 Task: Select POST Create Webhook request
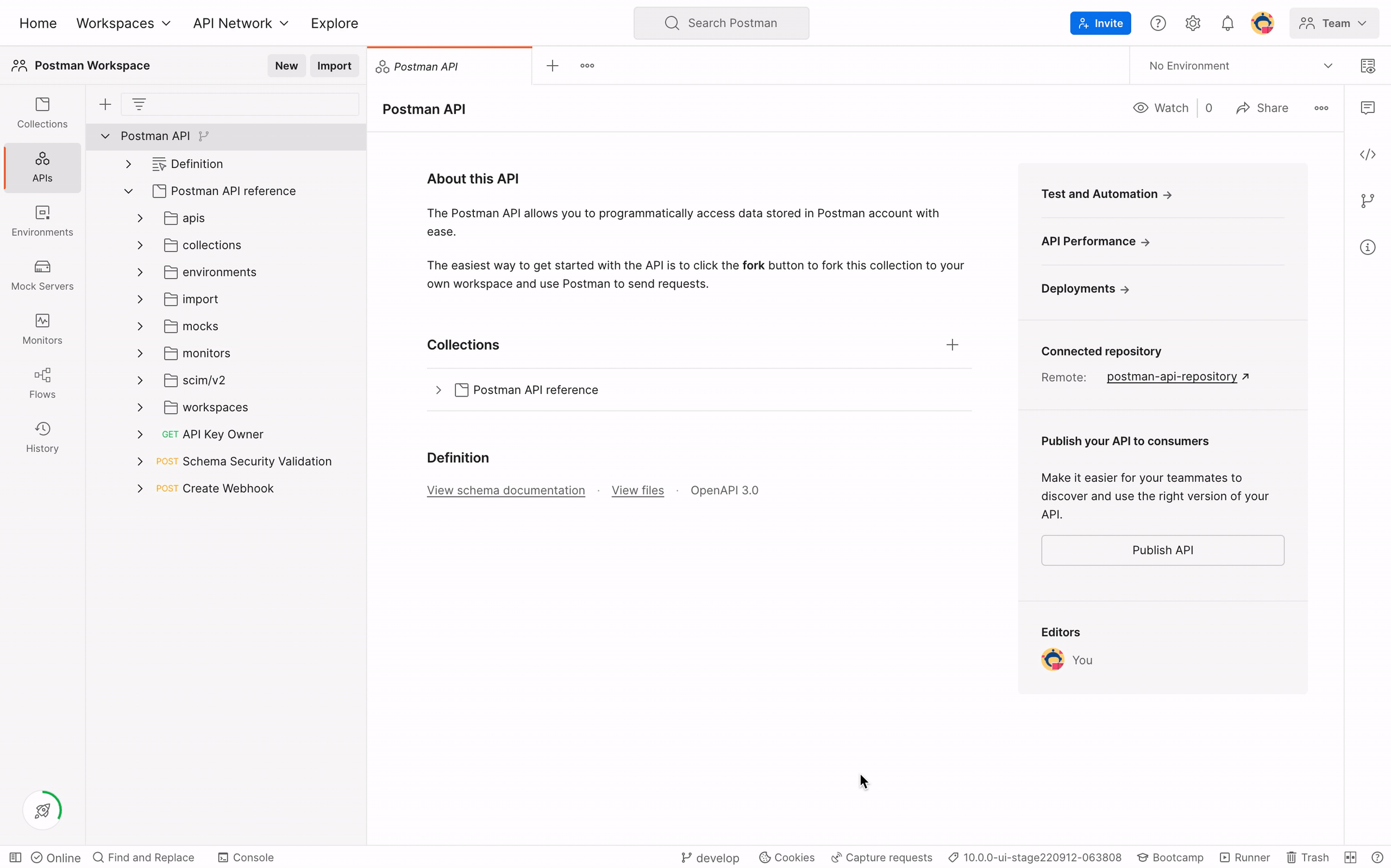coord(214,488)
